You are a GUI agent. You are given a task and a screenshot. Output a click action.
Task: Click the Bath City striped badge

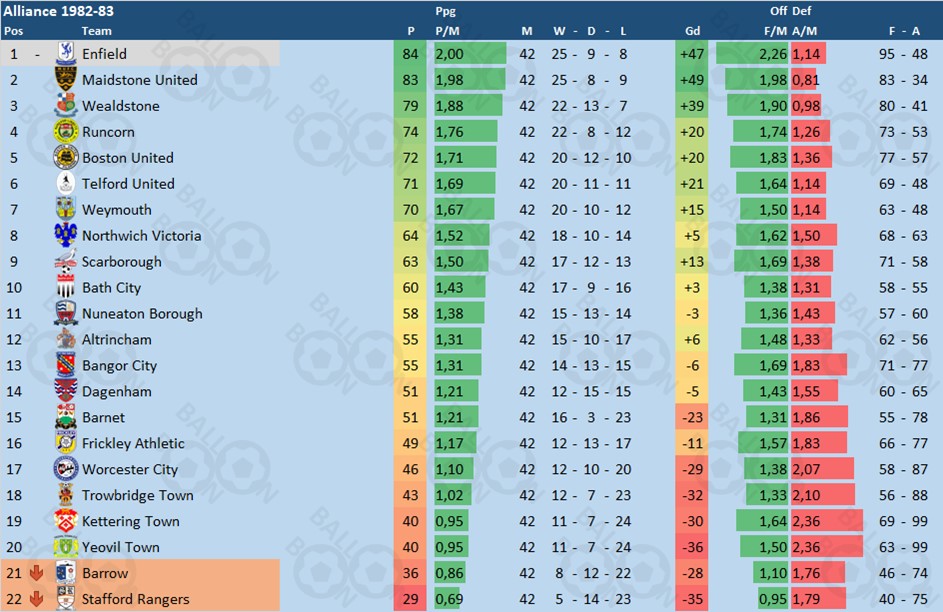pyautogui.click(x=66, y=287)
